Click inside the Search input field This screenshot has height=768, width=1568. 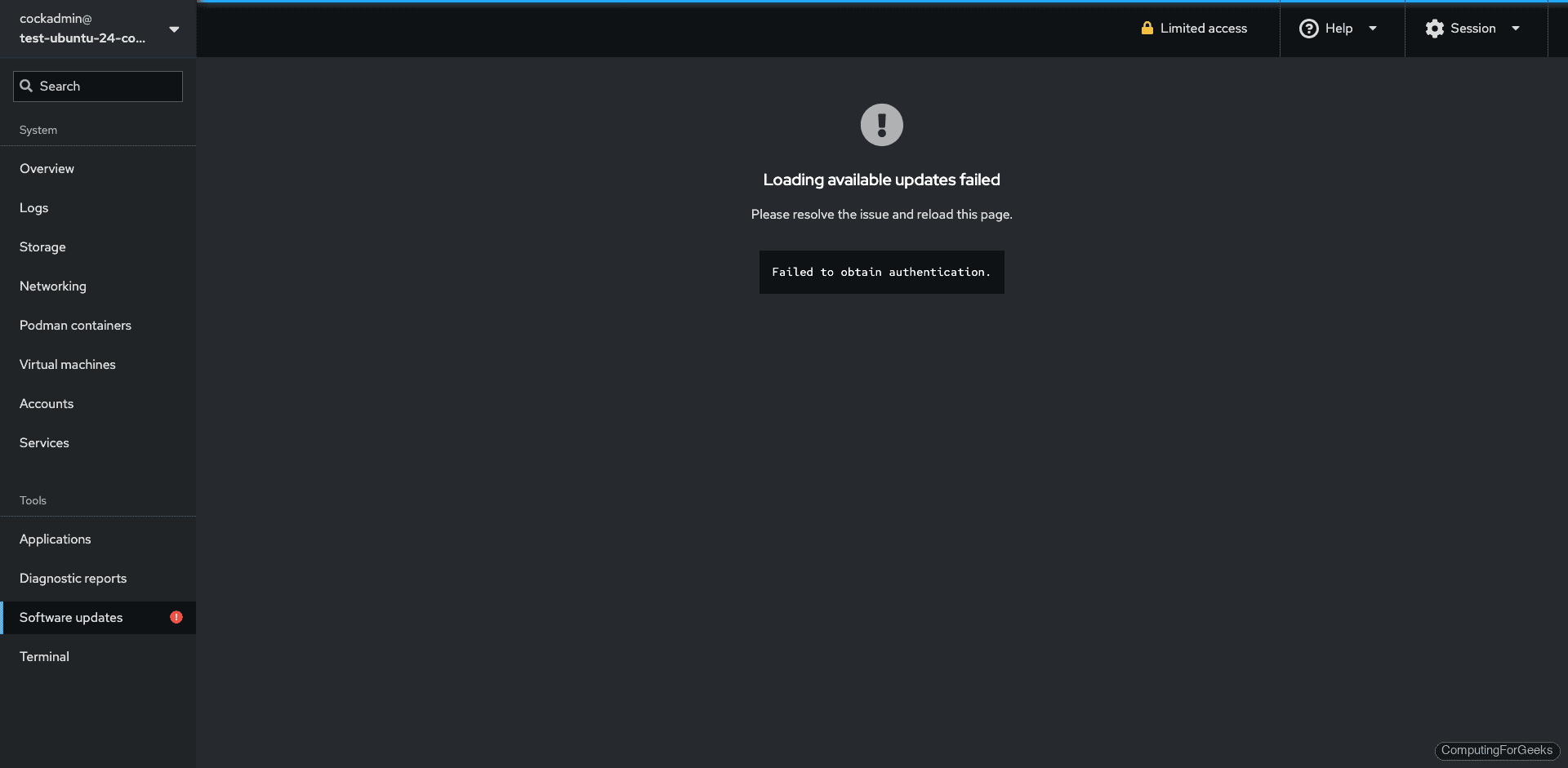point(98,86)
